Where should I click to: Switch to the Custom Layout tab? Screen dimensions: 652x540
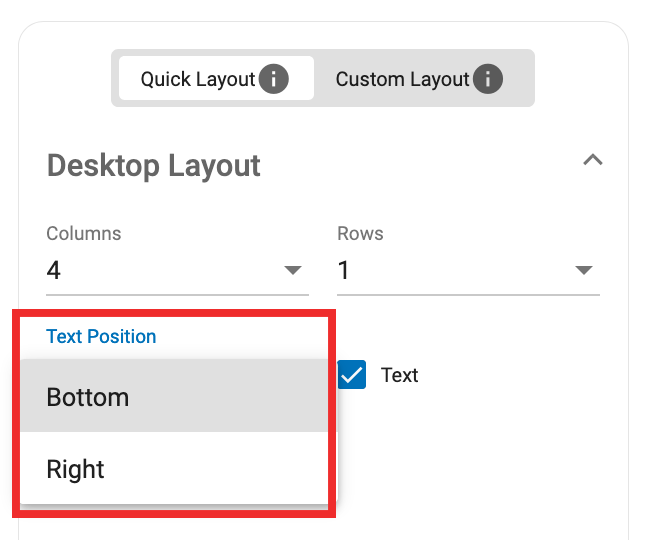tap(402, 78)
